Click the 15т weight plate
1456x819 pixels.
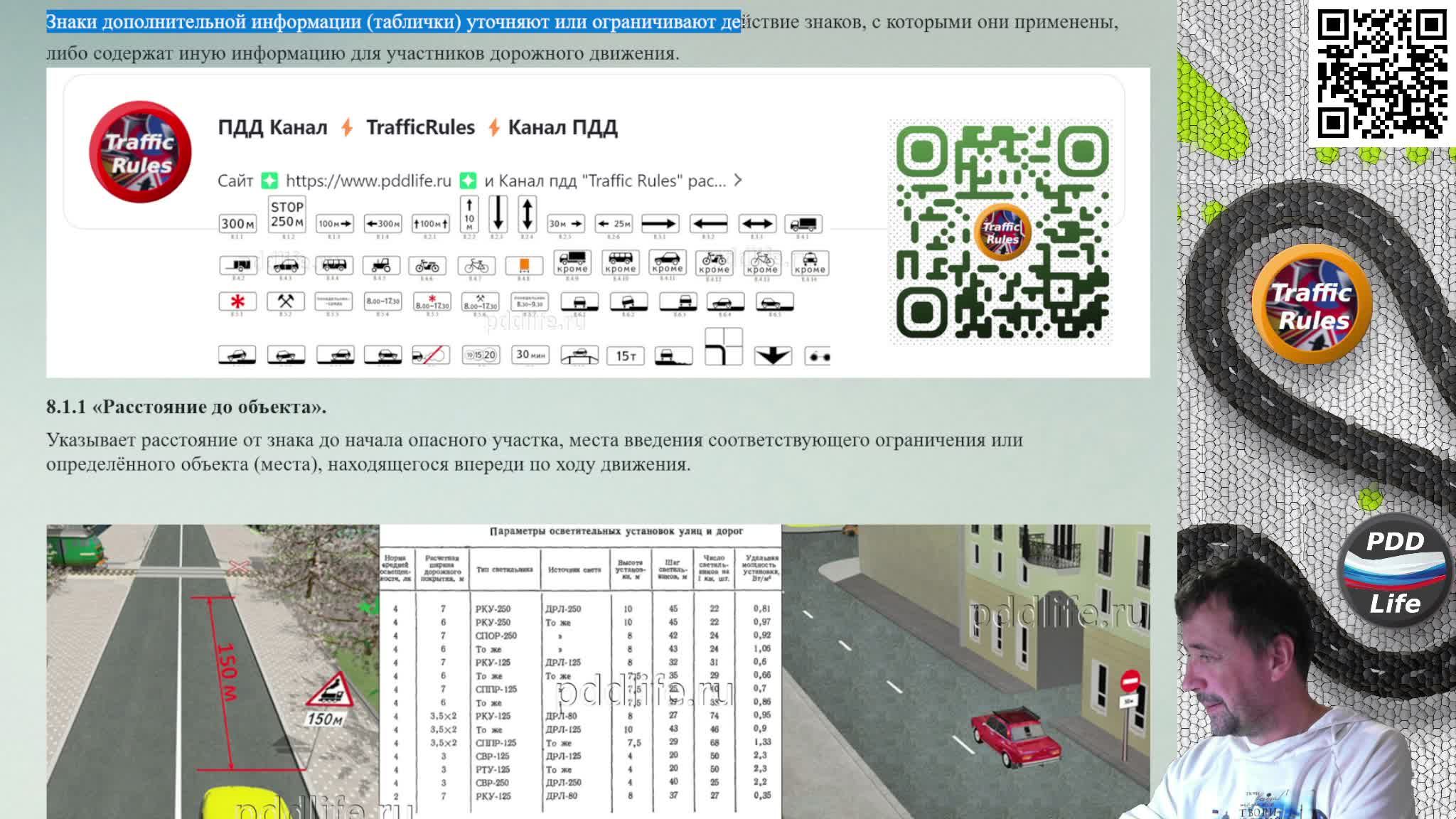point(626,355)
